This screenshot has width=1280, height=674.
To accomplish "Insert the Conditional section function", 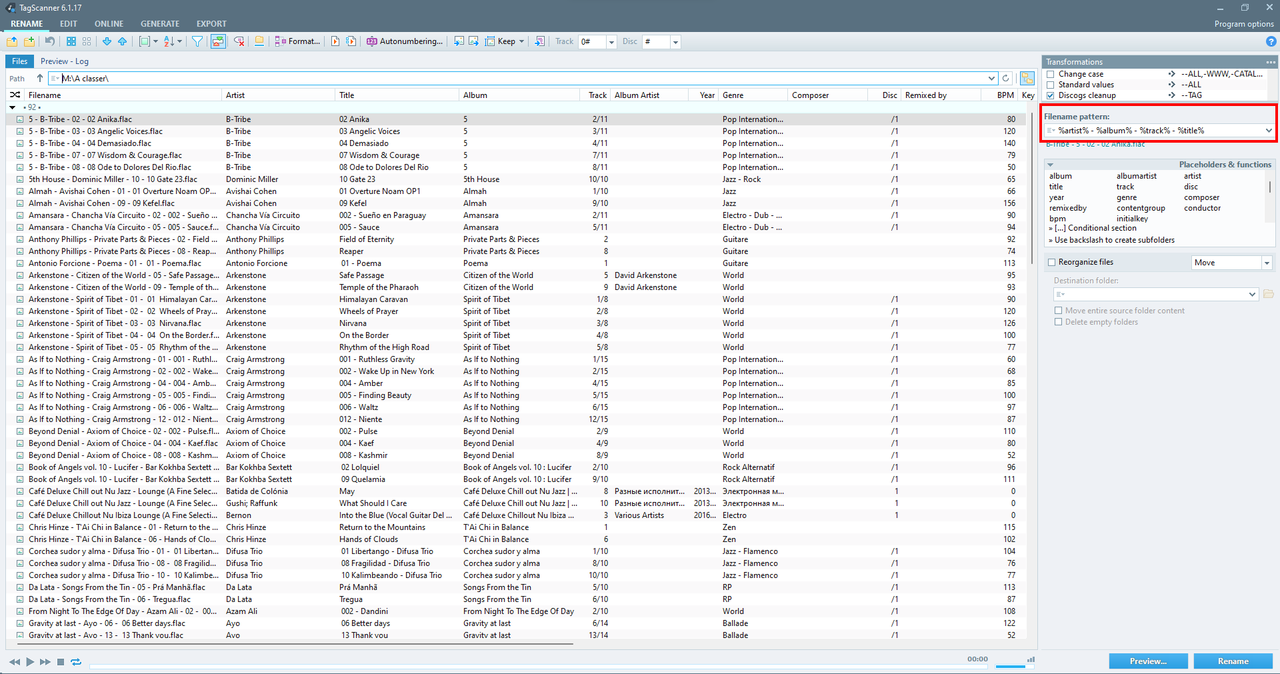I will [x=1093, y=228].
